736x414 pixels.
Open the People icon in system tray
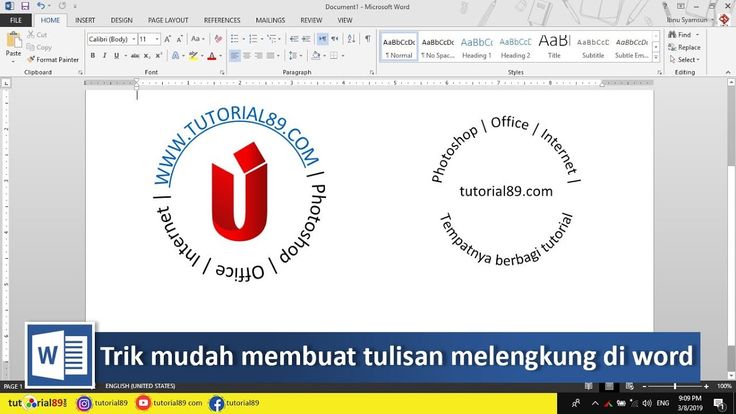tap(576, 403)
